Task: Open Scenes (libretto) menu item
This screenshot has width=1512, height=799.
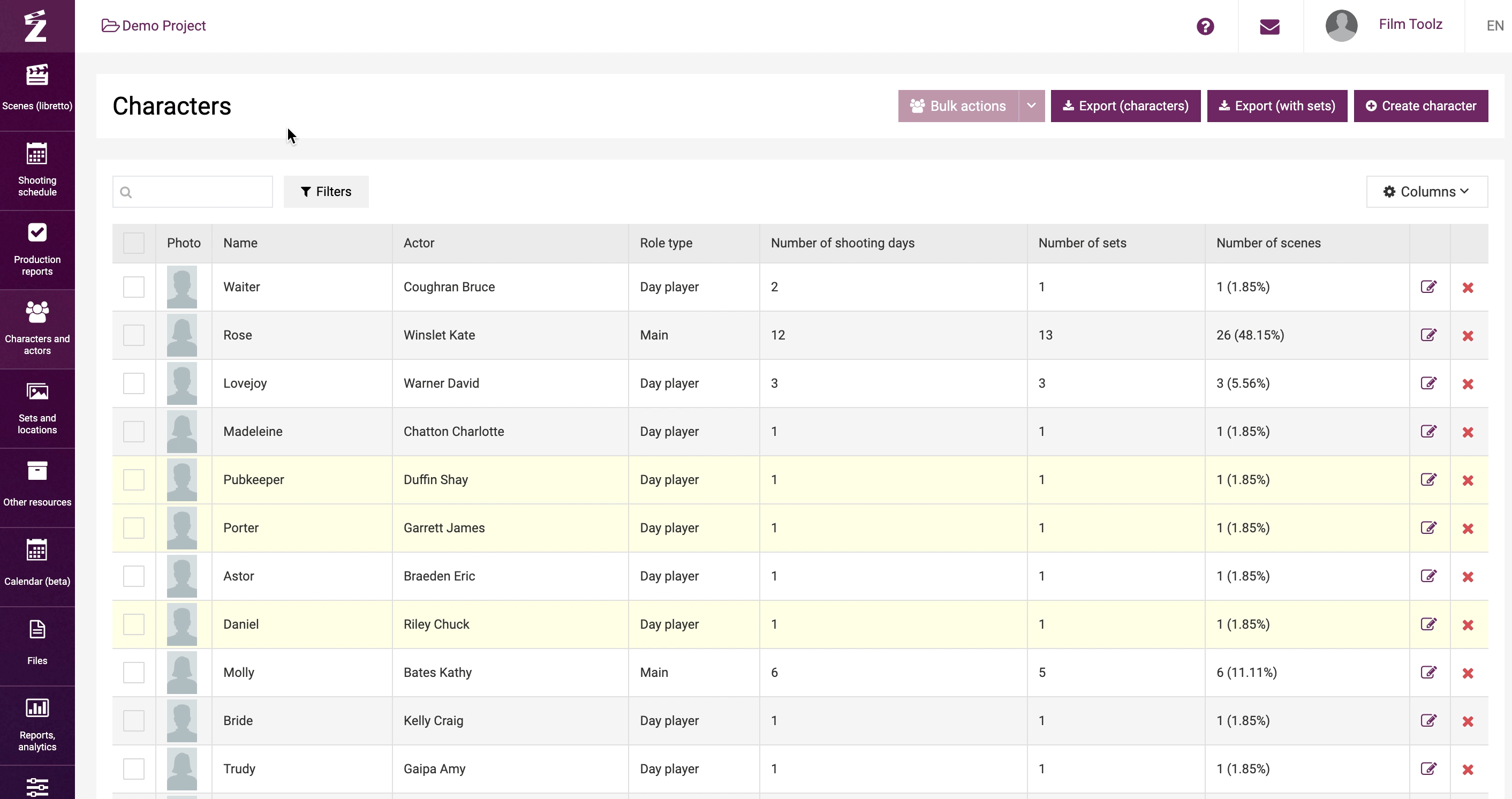Action: pos(37,91)
